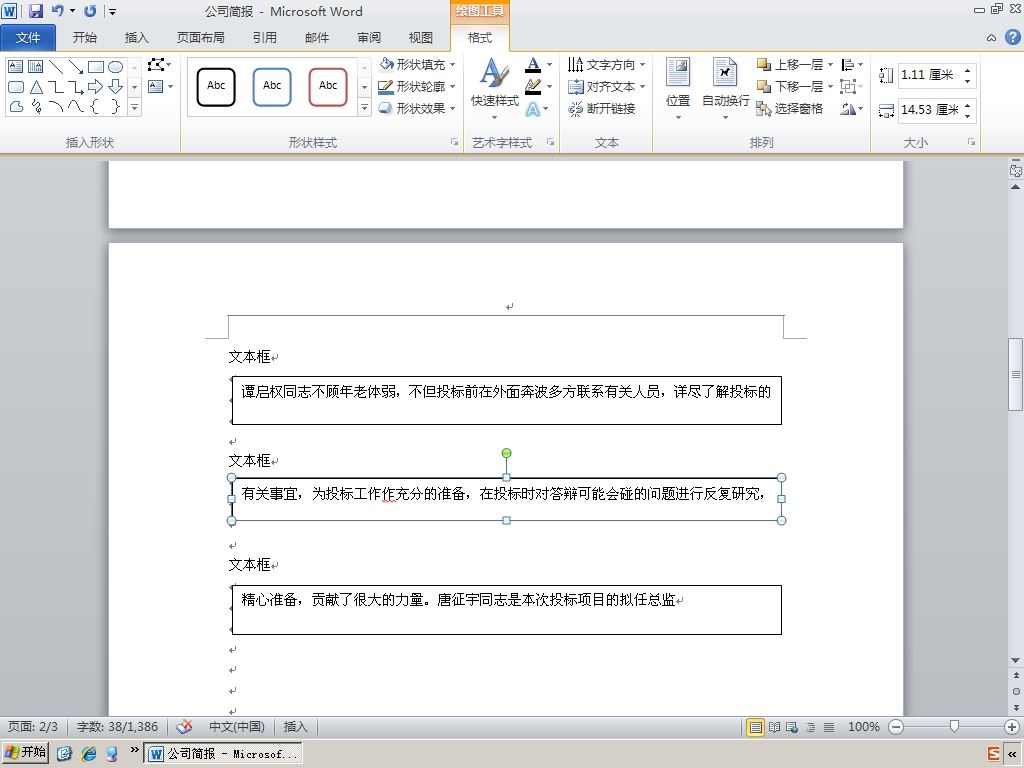Decrease the shape width value
Viewport: 1024px width, 768px height.
point(968,116)
